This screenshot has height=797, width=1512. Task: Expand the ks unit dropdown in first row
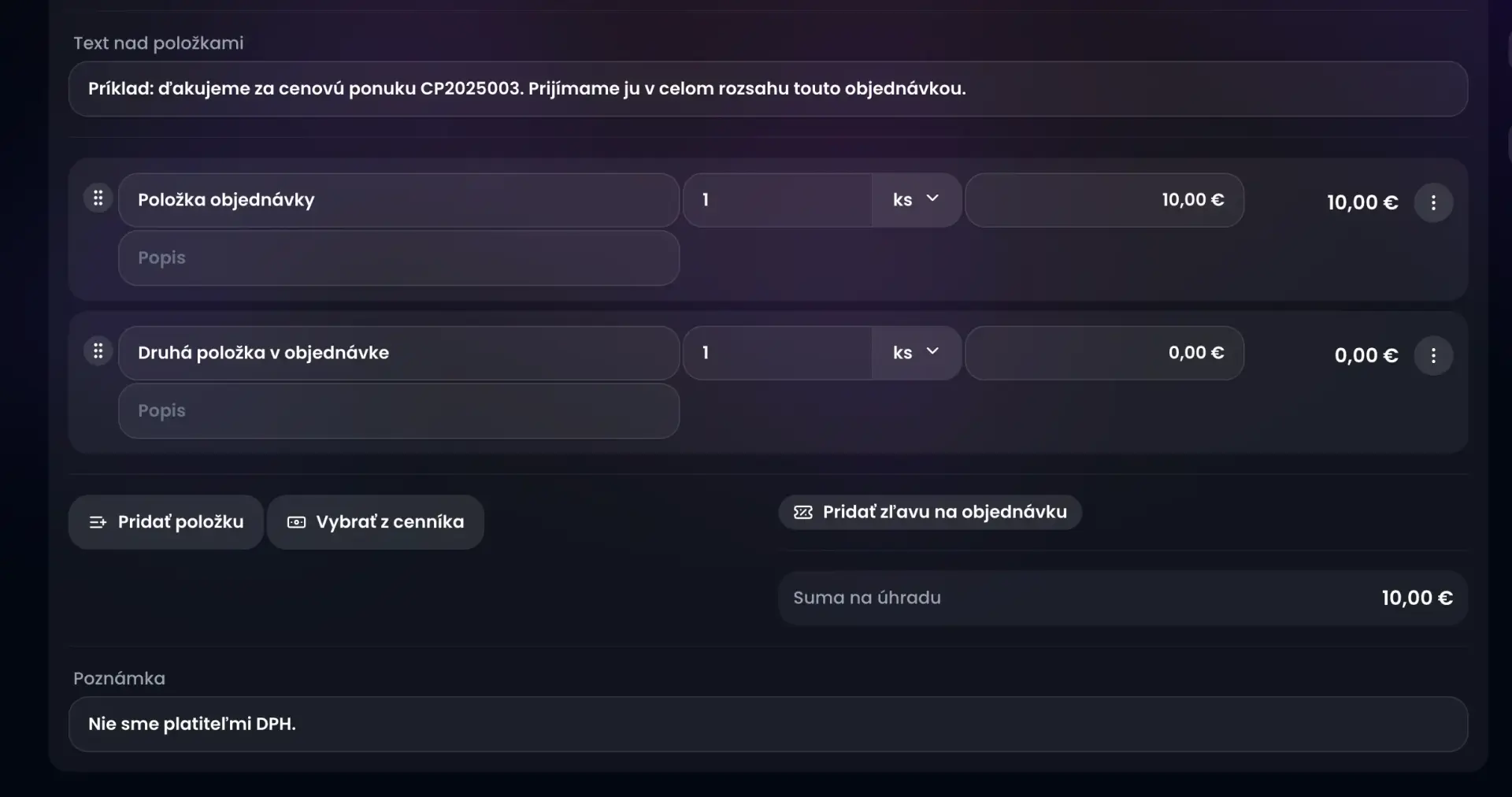(x=917, y=200)
